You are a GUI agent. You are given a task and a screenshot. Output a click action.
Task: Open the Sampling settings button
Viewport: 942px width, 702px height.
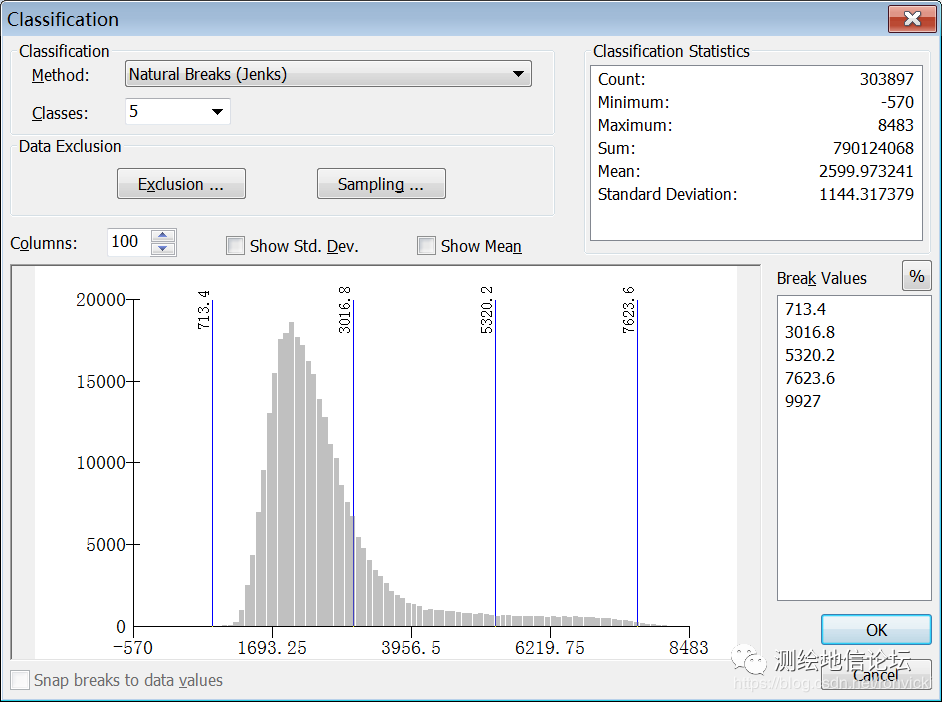coord(380,184)
